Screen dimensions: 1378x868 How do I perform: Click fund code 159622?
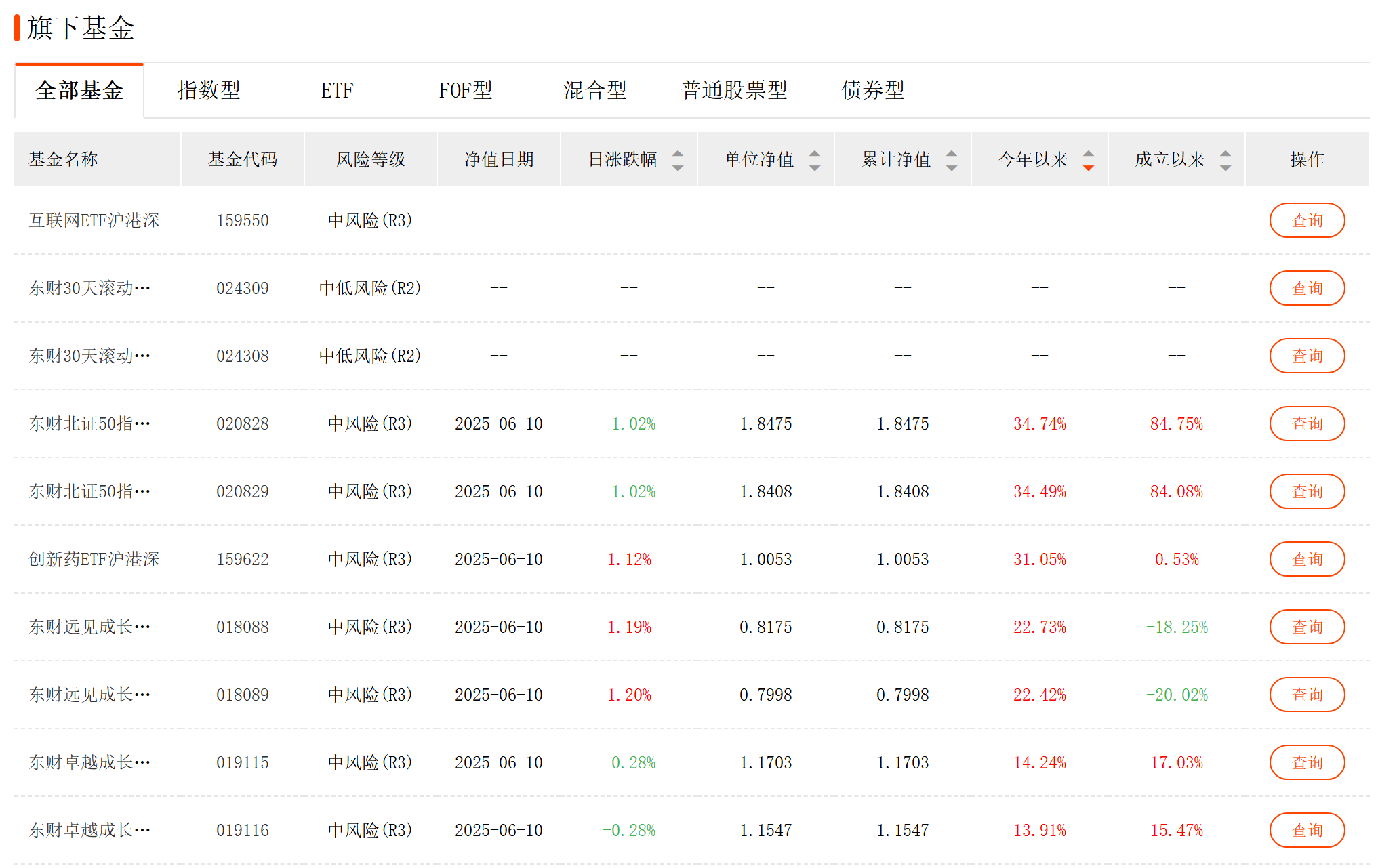pos(243,559)
